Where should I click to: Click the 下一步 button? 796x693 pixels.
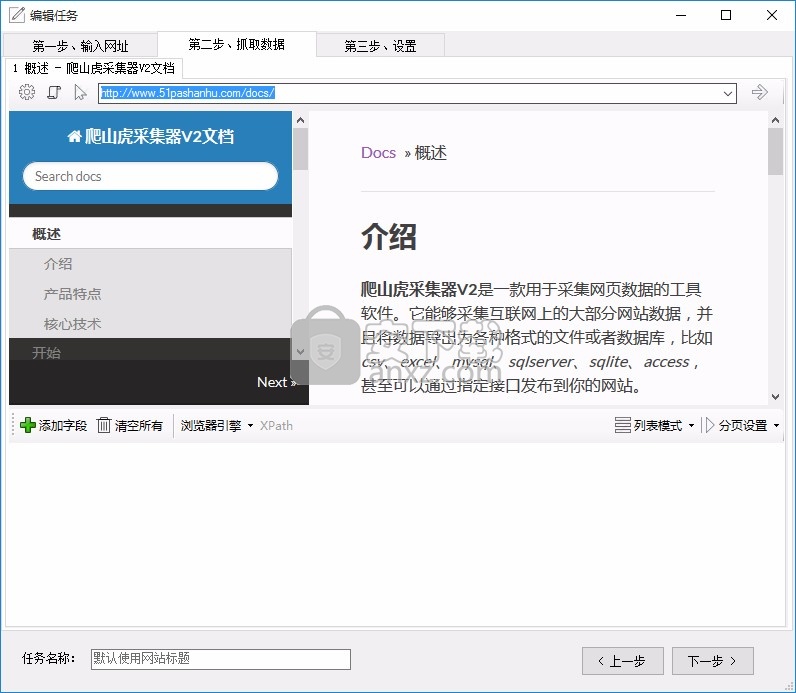[712, 661]
